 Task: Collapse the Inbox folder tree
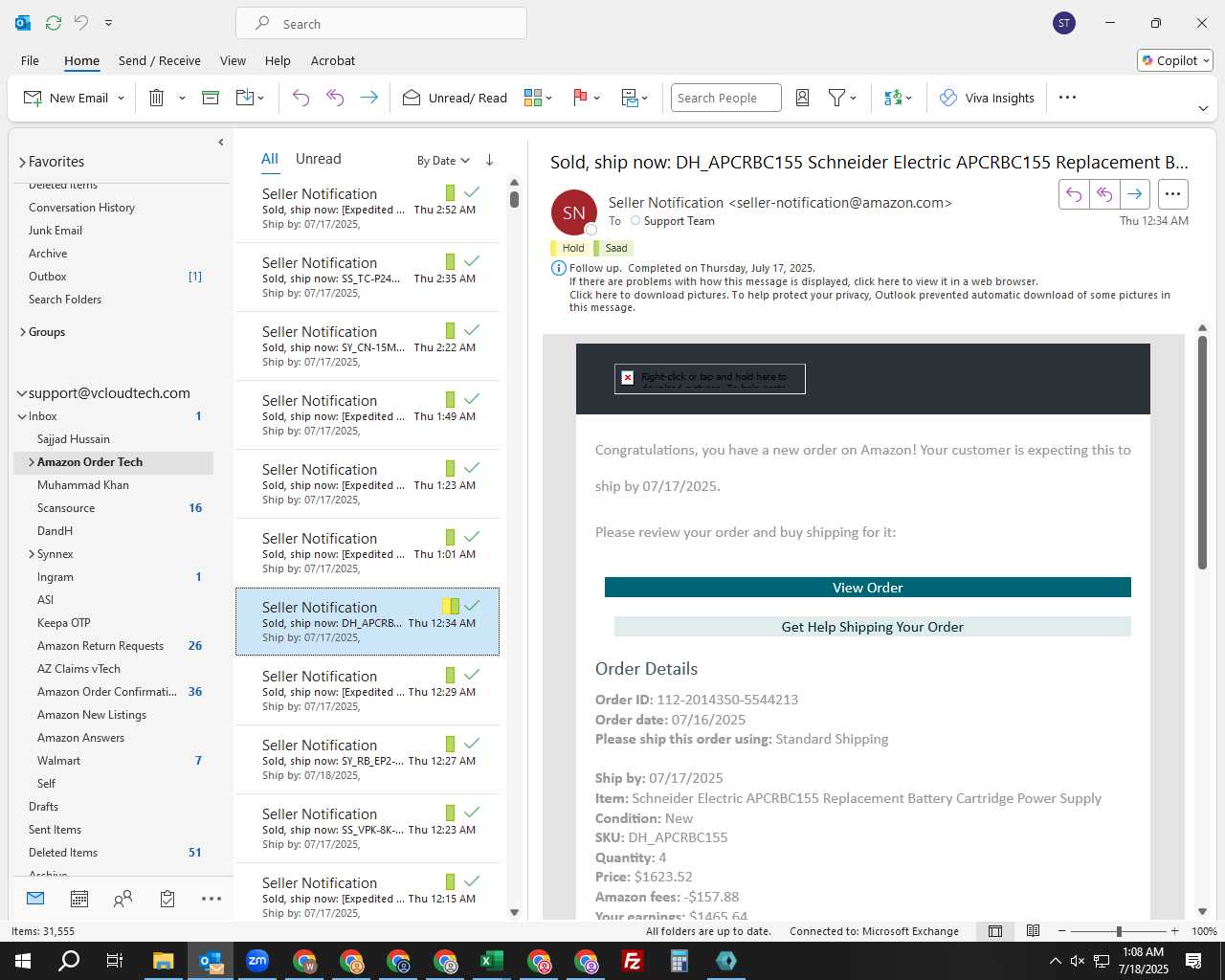22,416
